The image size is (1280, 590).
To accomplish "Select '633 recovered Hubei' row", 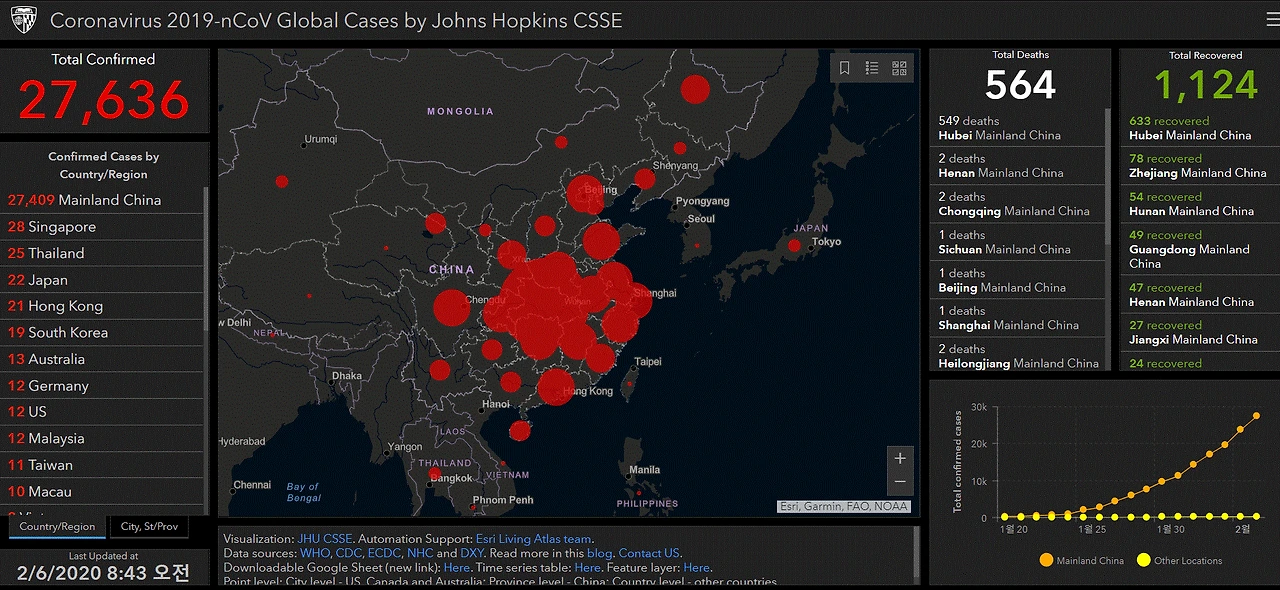I will pos(1198,128).
